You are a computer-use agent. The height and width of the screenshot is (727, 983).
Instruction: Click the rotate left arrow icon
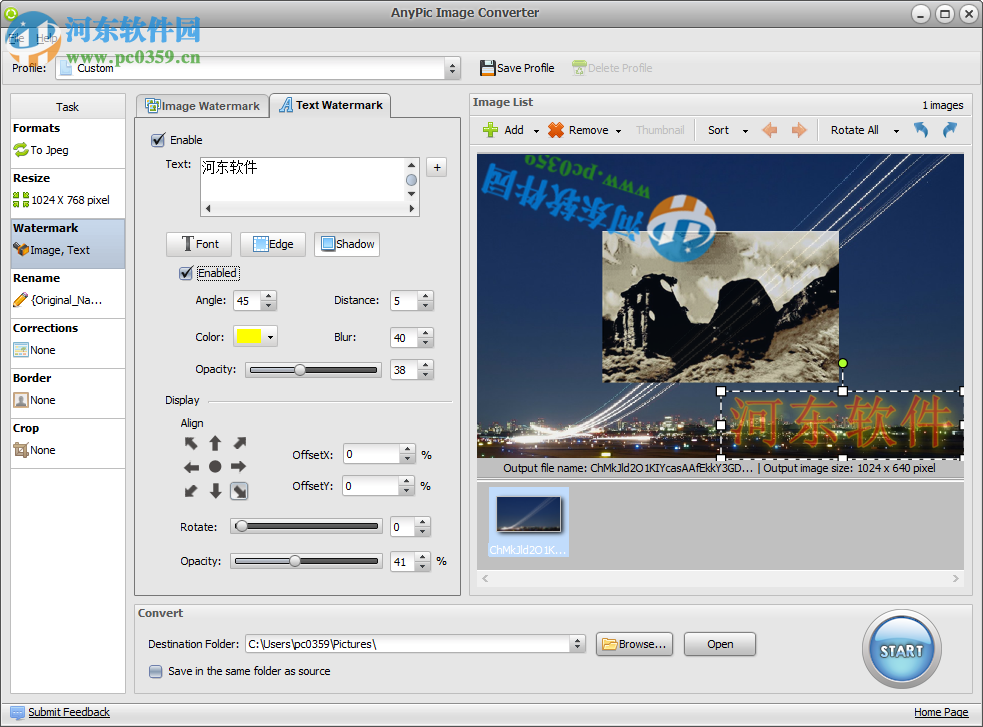click(x=921, y=130)
